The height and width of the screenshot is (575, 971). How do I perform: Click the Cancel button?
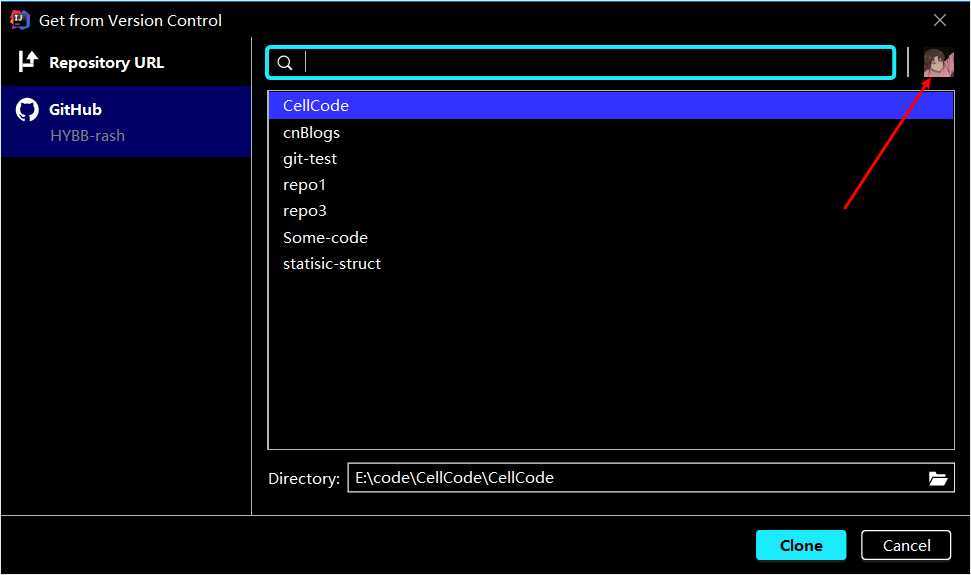click(x=906, y=545)
